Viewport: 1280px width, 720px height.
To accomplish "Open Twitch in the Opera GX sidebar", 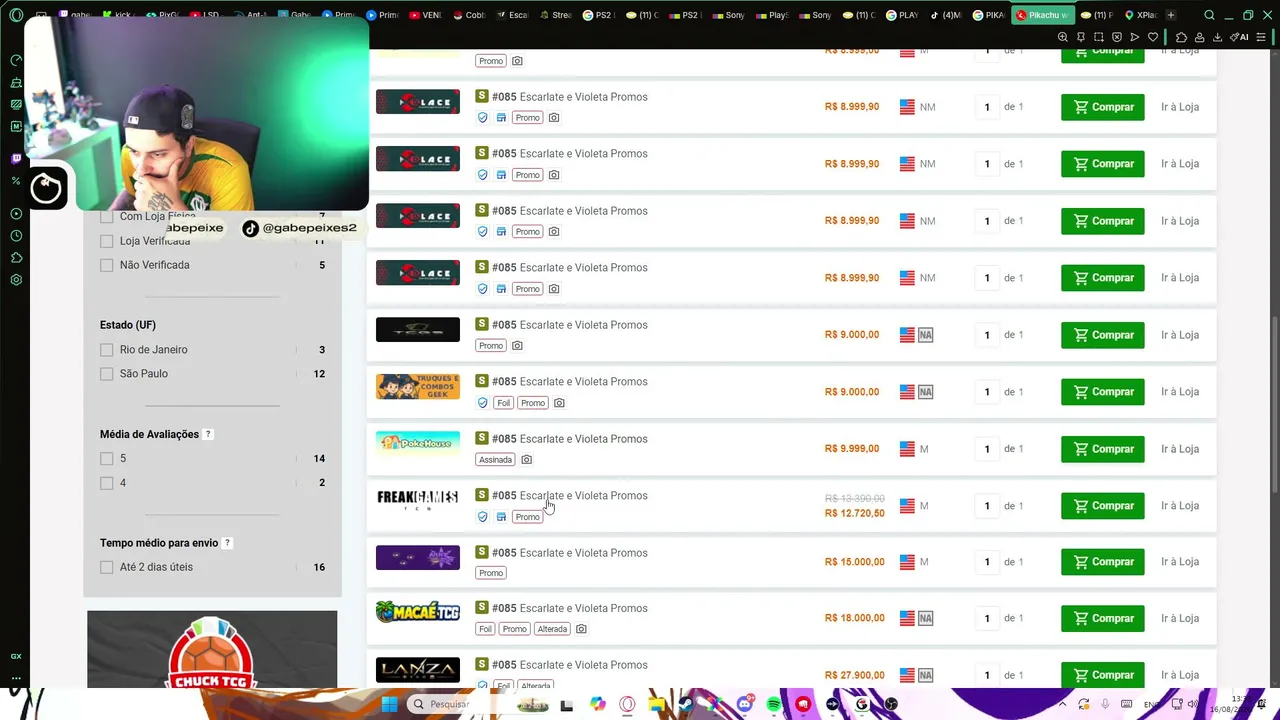I will point(16,159).
